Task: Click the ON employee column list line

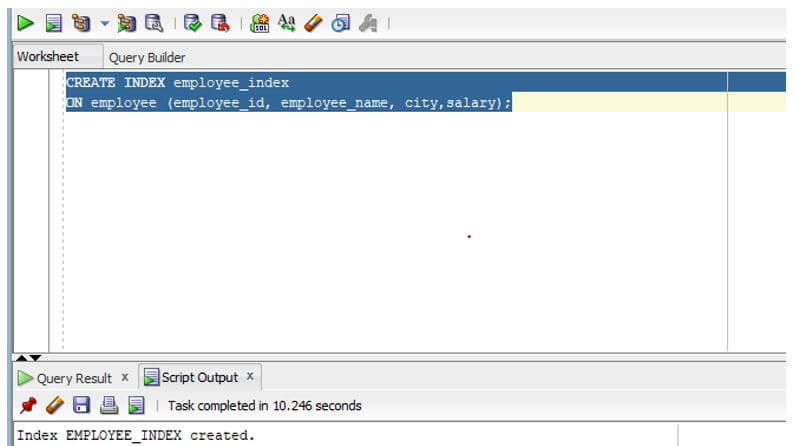Action: click(288, 103)
